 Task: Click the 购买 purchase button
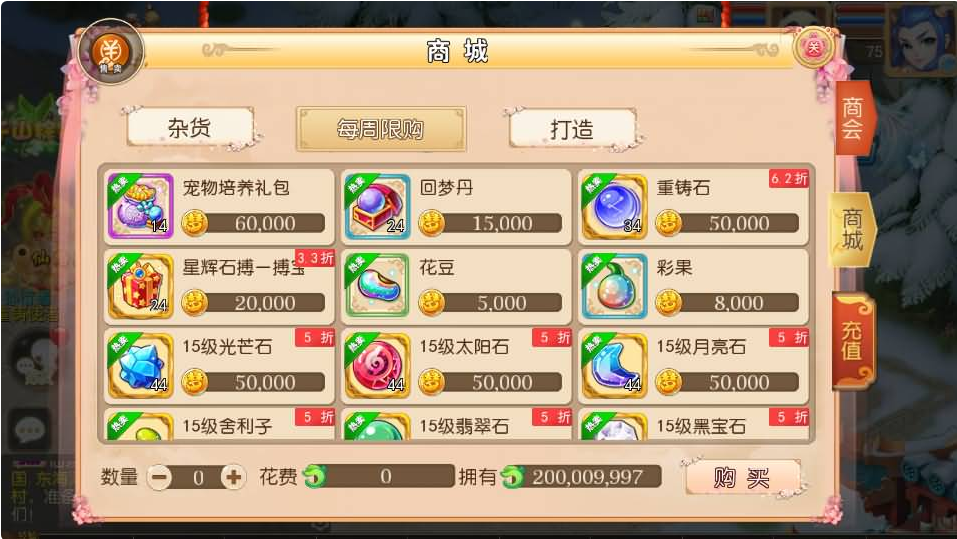point(742,477)
